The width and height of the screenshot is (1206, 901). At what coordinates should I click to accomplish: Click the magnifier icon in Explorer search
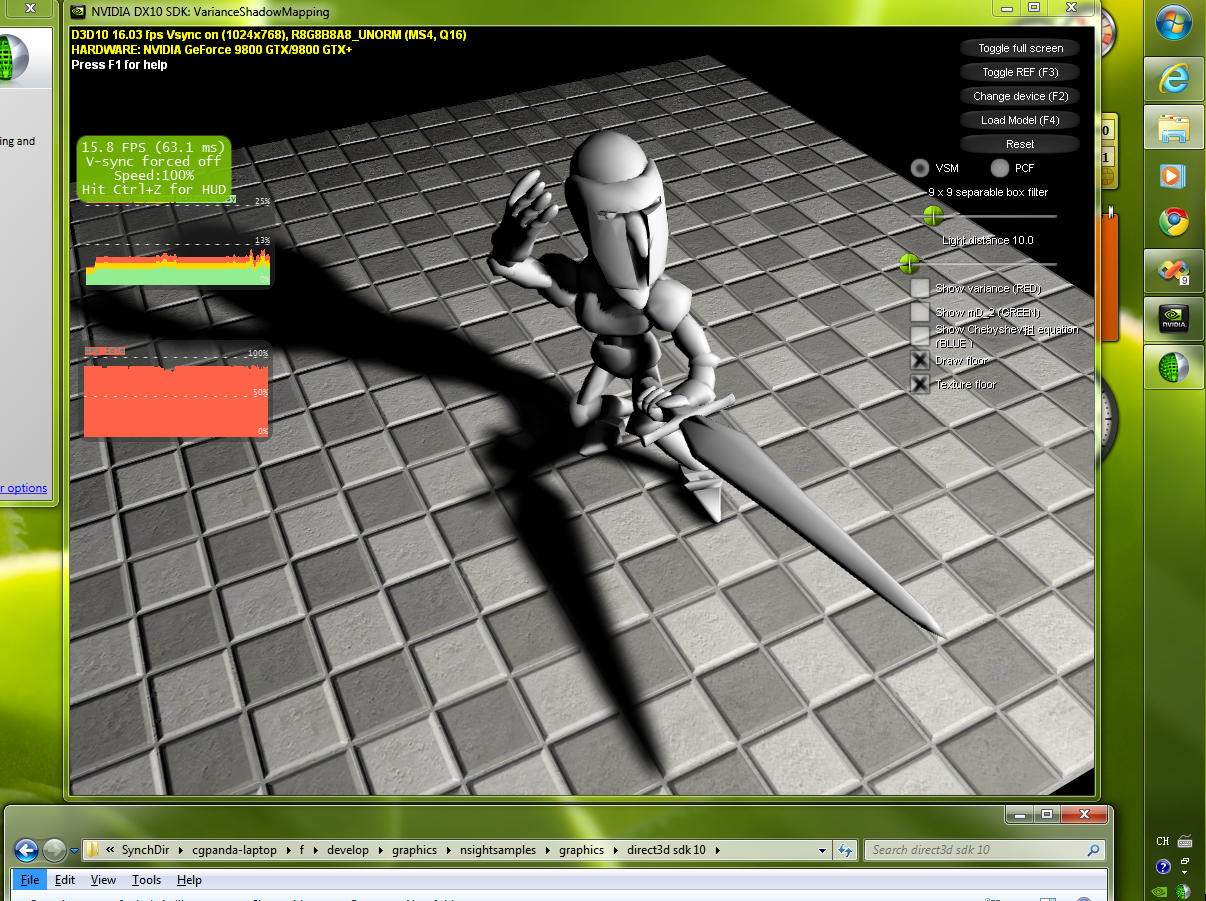[1093, 850]
